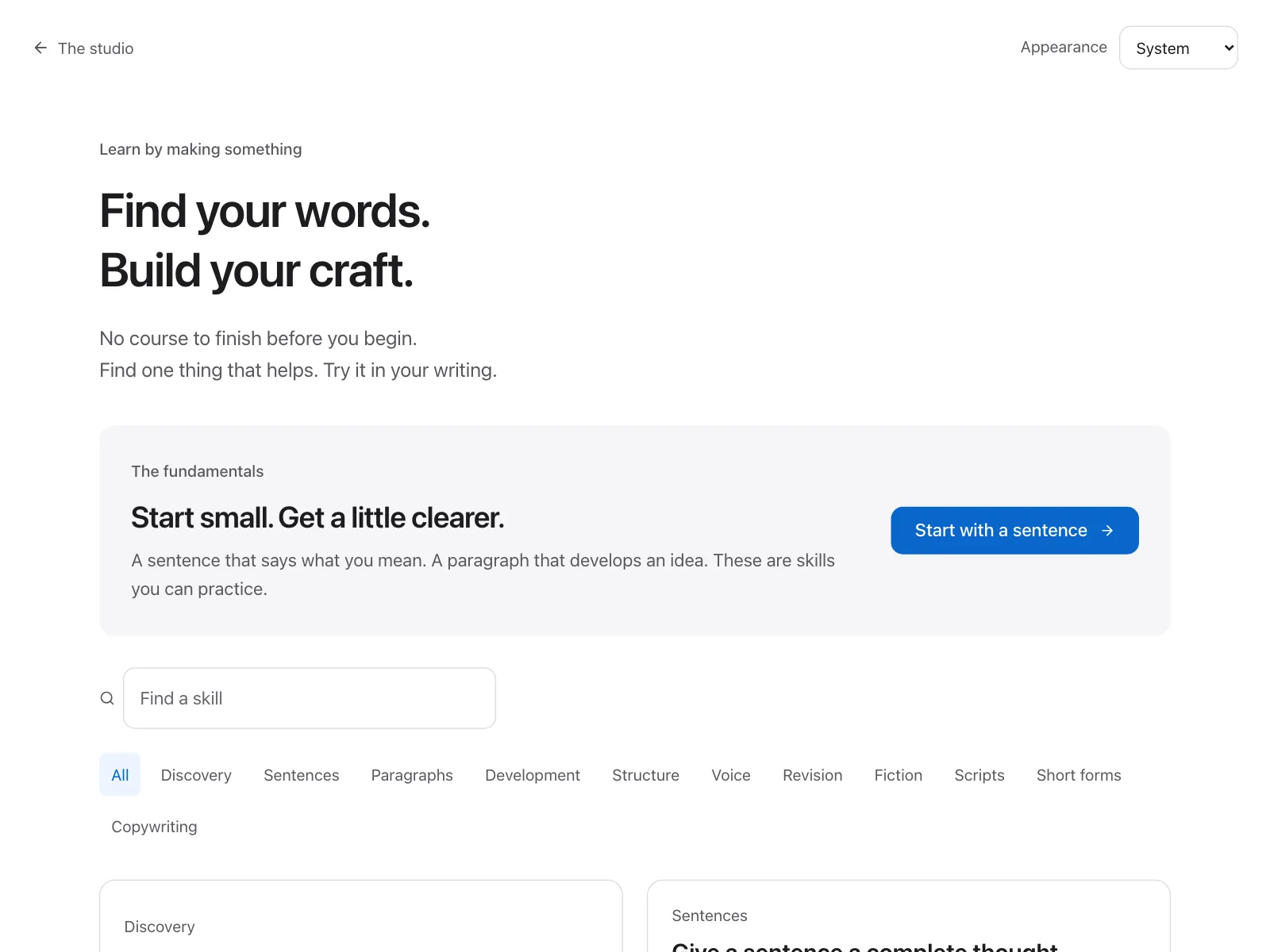Click The fundamentals label

[x=198, y=471]
